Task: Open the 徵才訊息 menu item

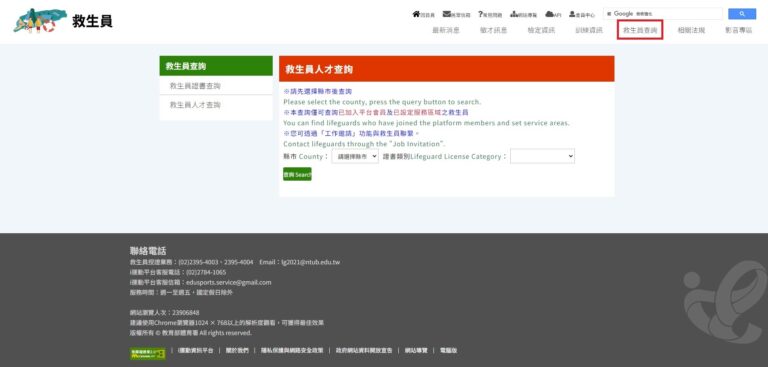Action: [x=493, y=30]
